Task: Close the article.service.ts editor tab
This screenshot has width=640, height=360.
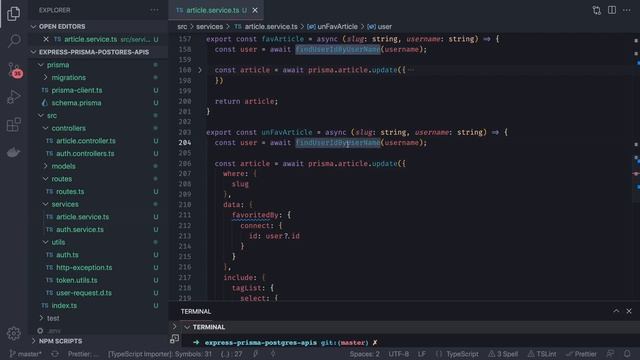Action: (x=255, y=10)
